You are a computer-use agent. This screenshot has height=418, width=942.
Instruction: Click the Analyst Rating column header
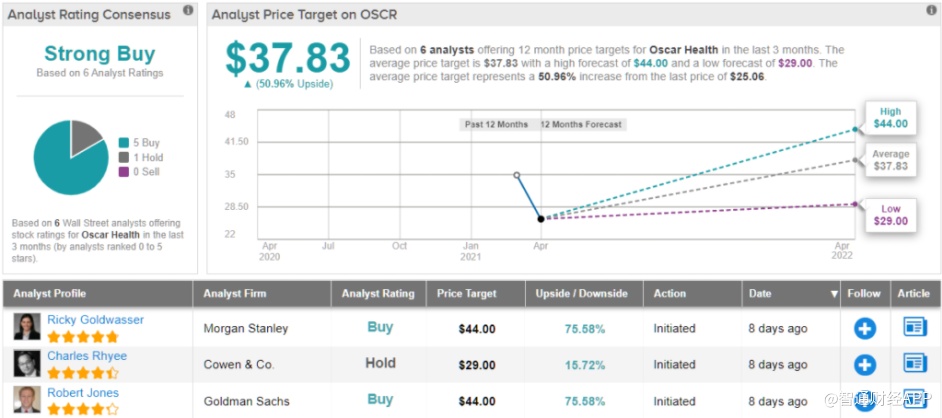(x=377, y=294)
